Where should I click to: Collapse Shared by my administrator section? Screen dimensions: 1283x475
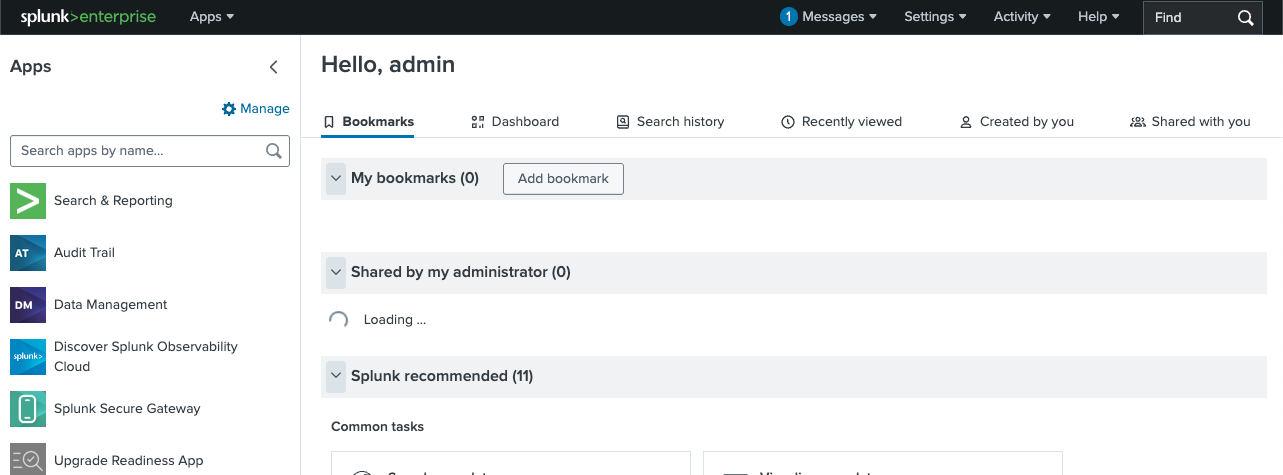tap(336, 272)
